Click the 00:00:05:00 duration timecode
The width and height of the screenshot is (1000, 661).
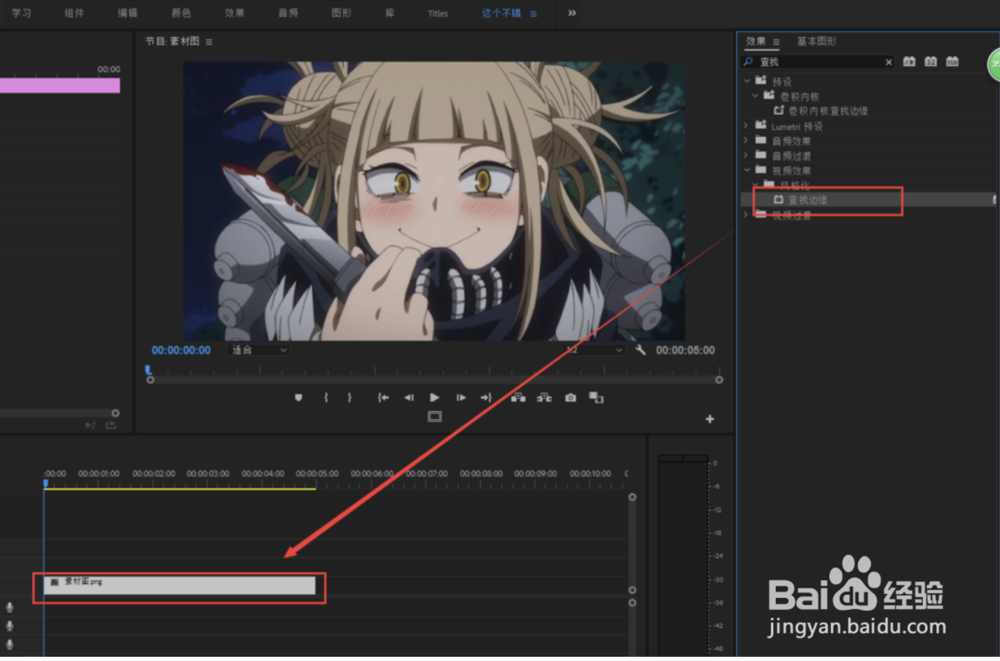[x=686, y=350]
